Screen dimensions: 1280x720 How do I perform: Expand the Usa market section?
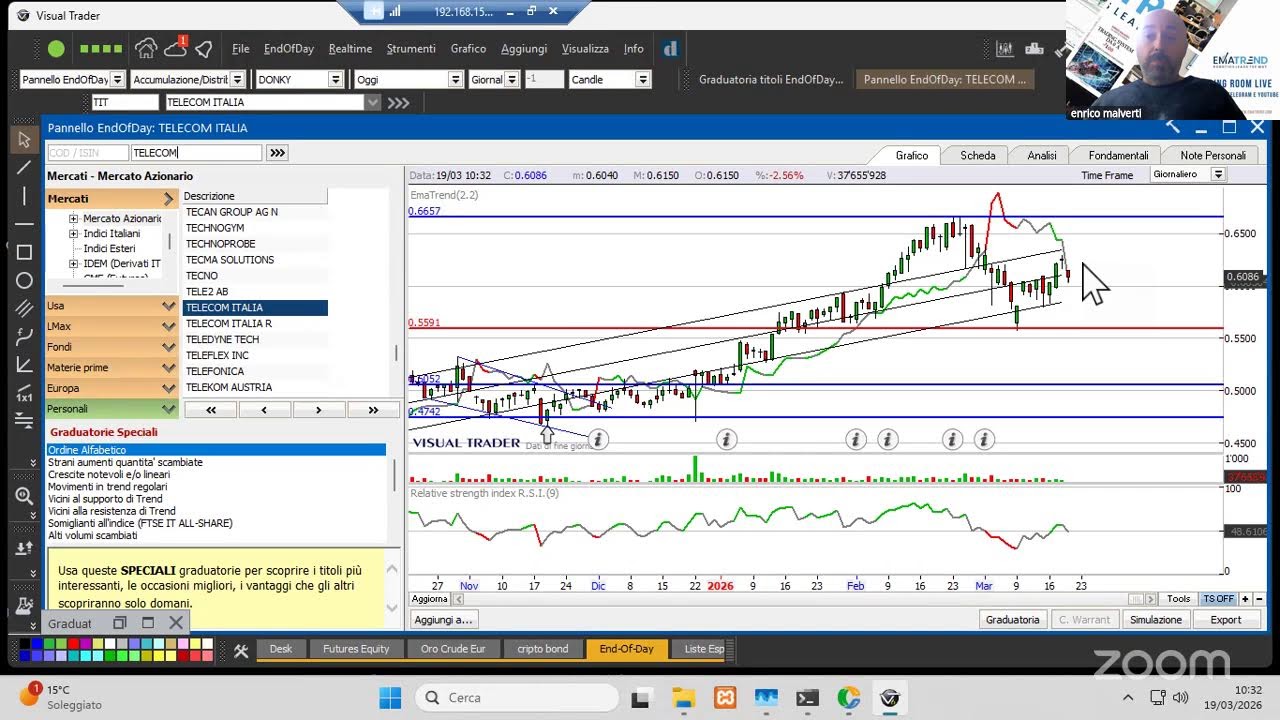[x=112, y=306]
